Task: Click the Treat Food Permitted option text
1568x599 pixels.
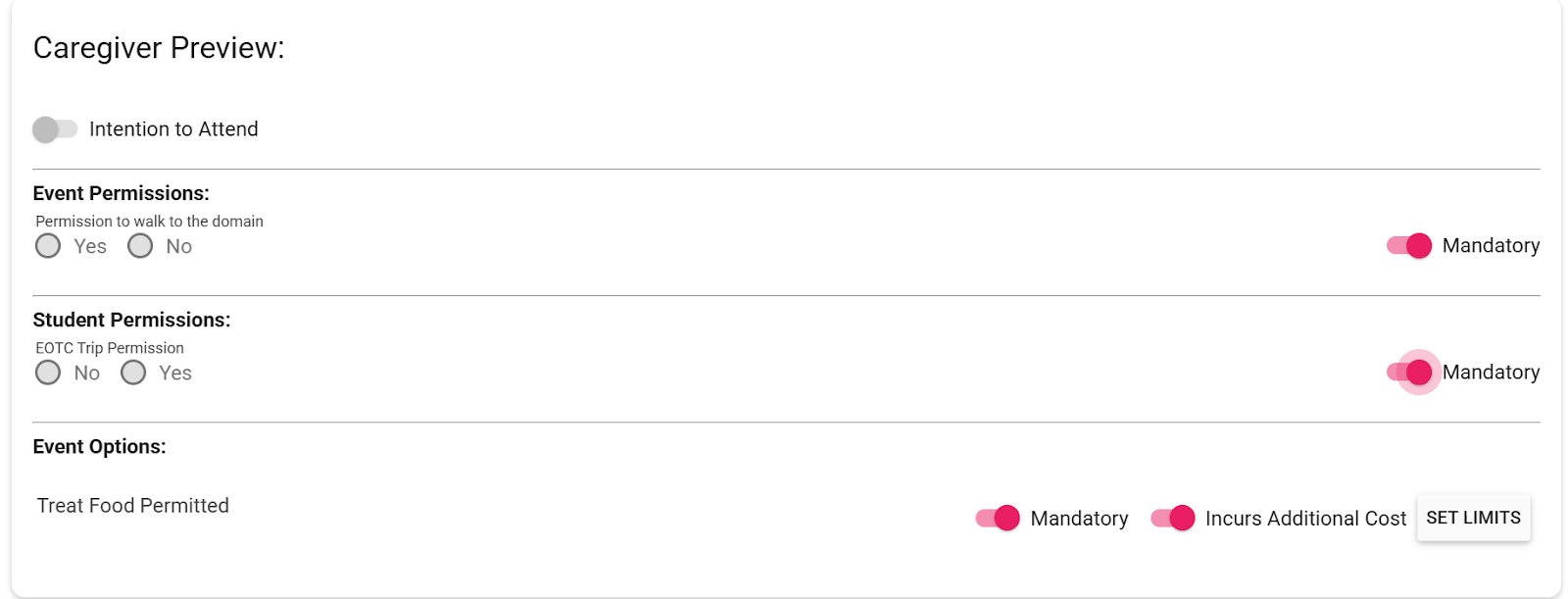Action: click(x=133, y=506)
